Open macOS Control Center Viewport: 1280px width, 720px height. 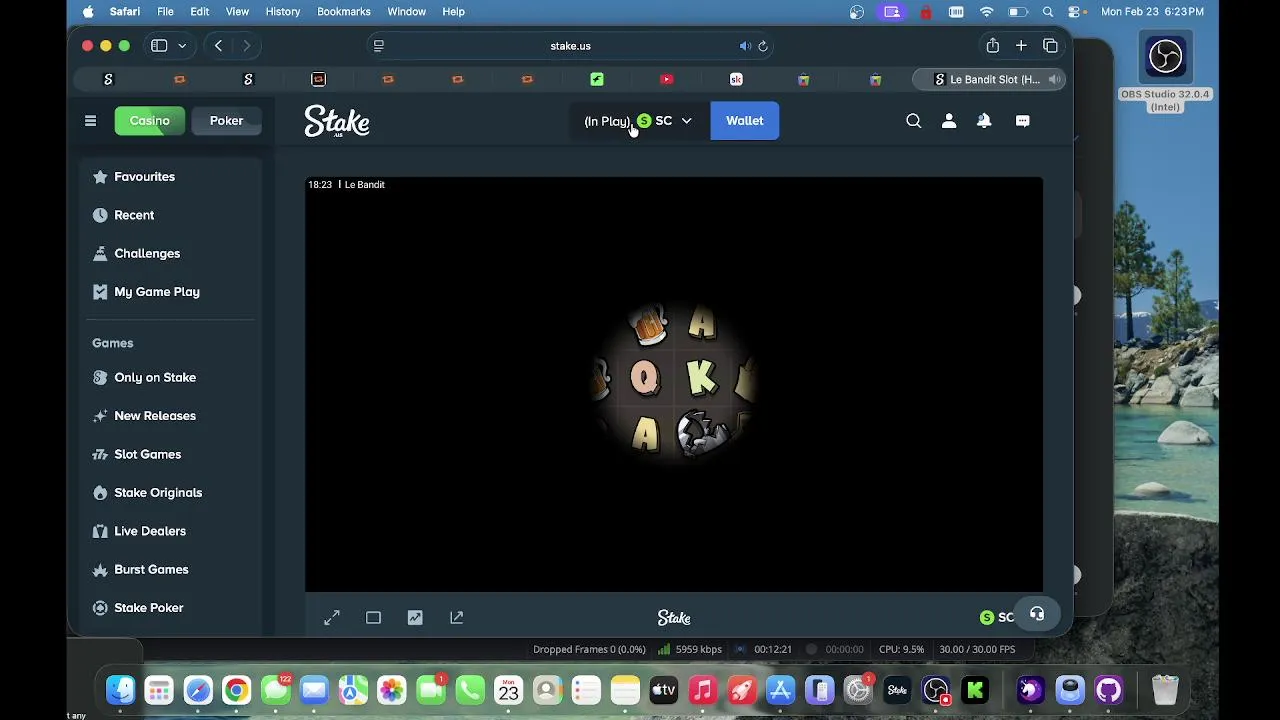click(x=1076, y=12)
